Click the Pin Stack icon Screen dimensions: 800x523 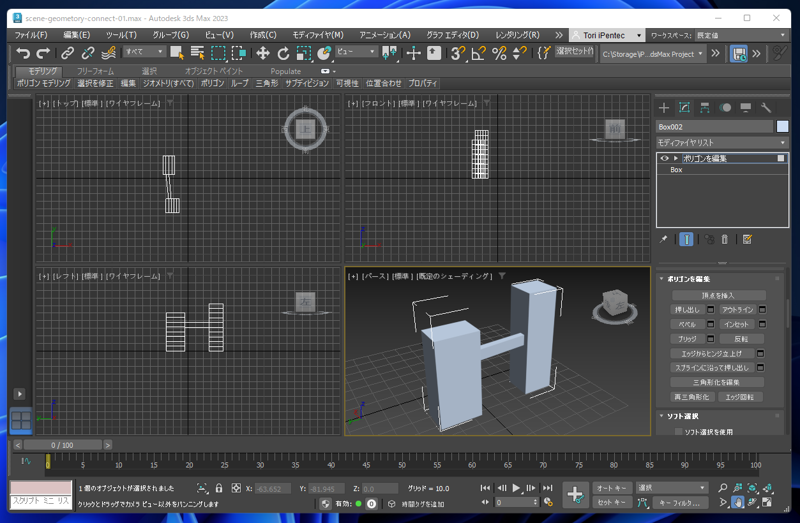pos(663,239)
